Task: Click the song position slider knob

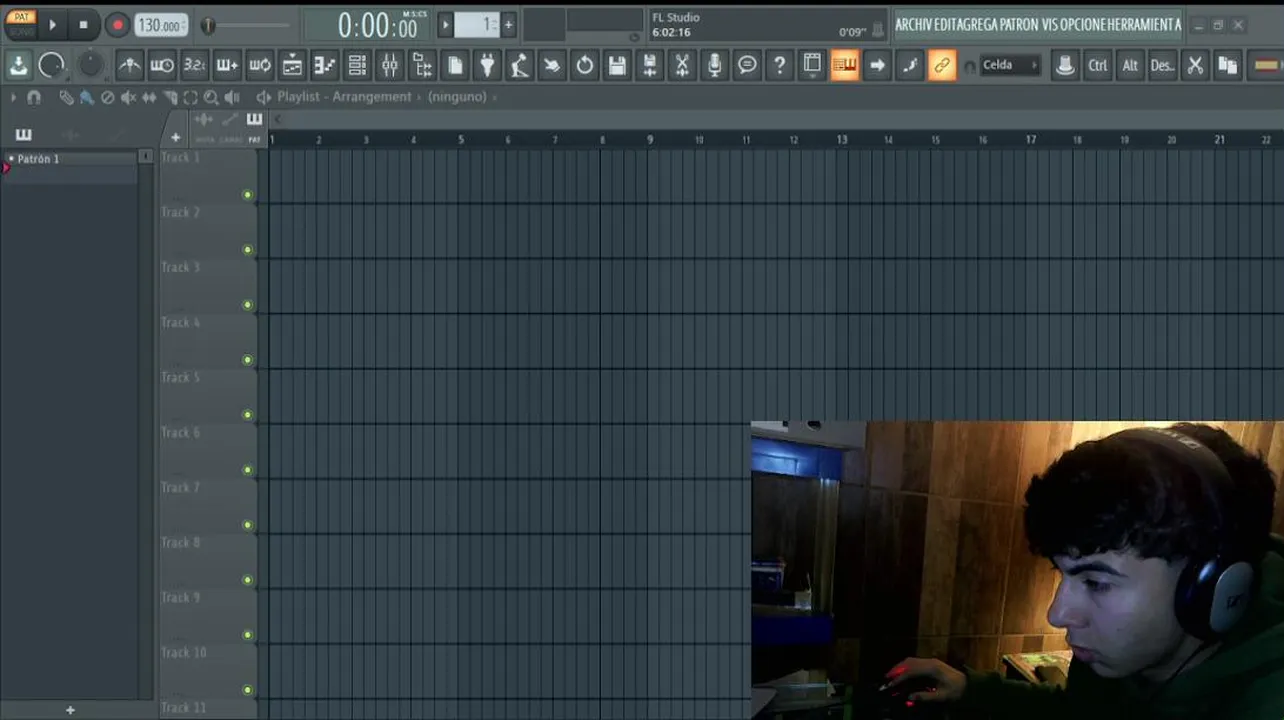Action: click(208, 25)
